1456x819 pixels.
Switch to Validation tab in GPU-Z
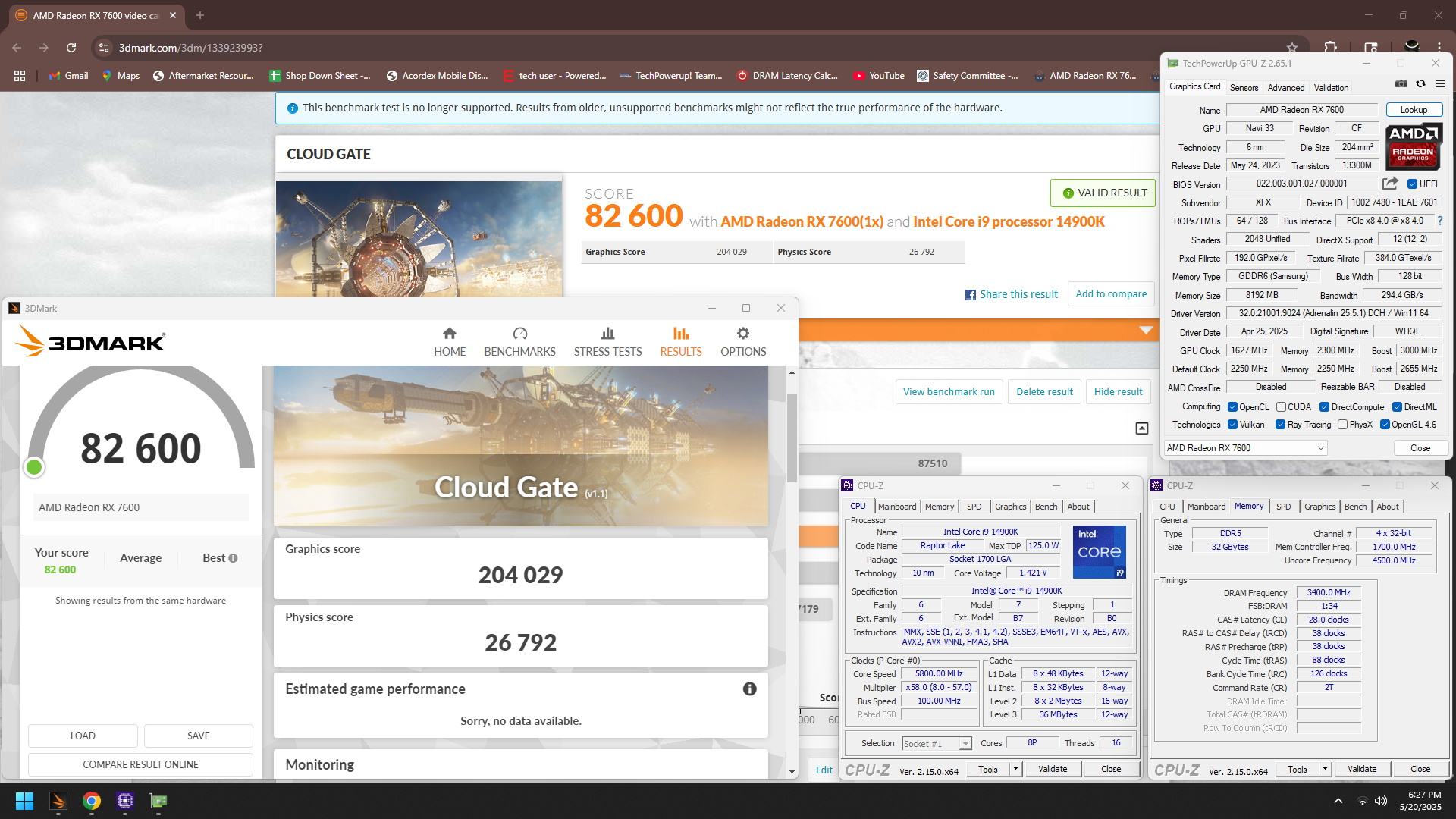coord(1331,88)
